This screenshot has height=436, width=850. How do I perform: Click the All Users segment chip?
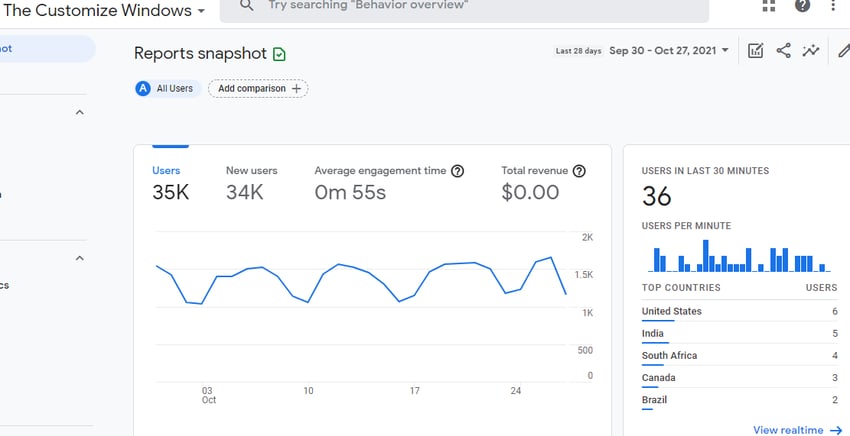[168, 88]
